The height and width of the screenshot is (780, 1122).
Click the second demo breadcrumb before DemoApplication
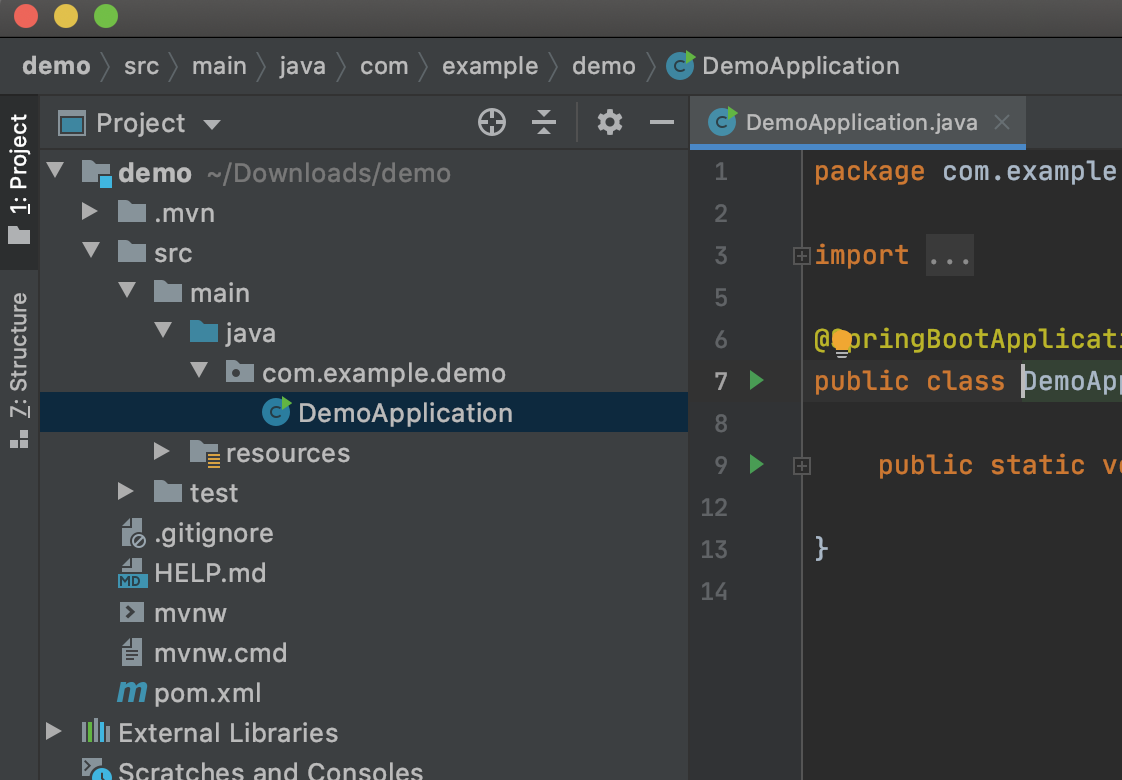coord(604,66)
